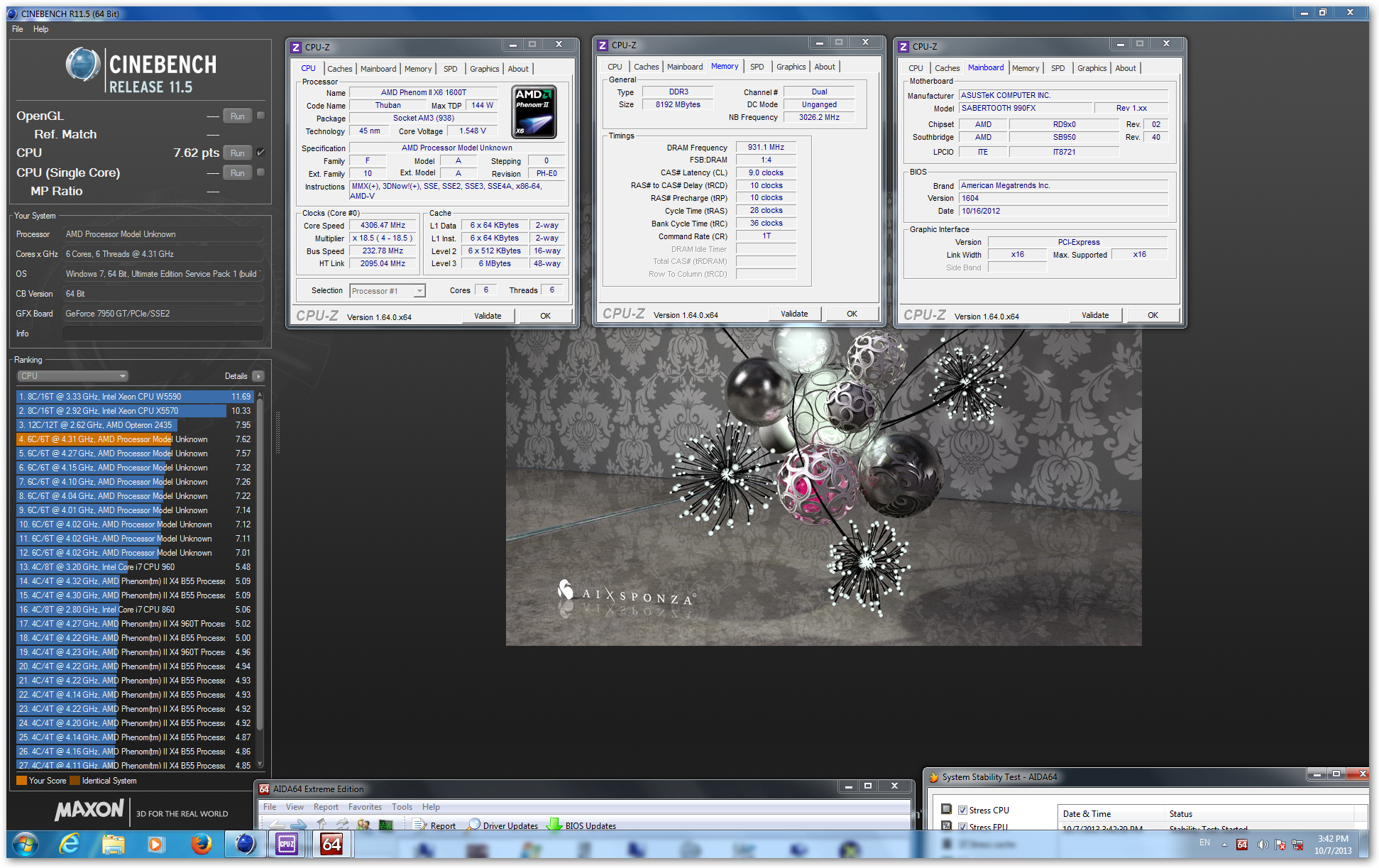The width and height of the screenshot is (1379, 868).
Task: Toggle the CPU (Single Core) test checkbox
Action: [260, 172]
